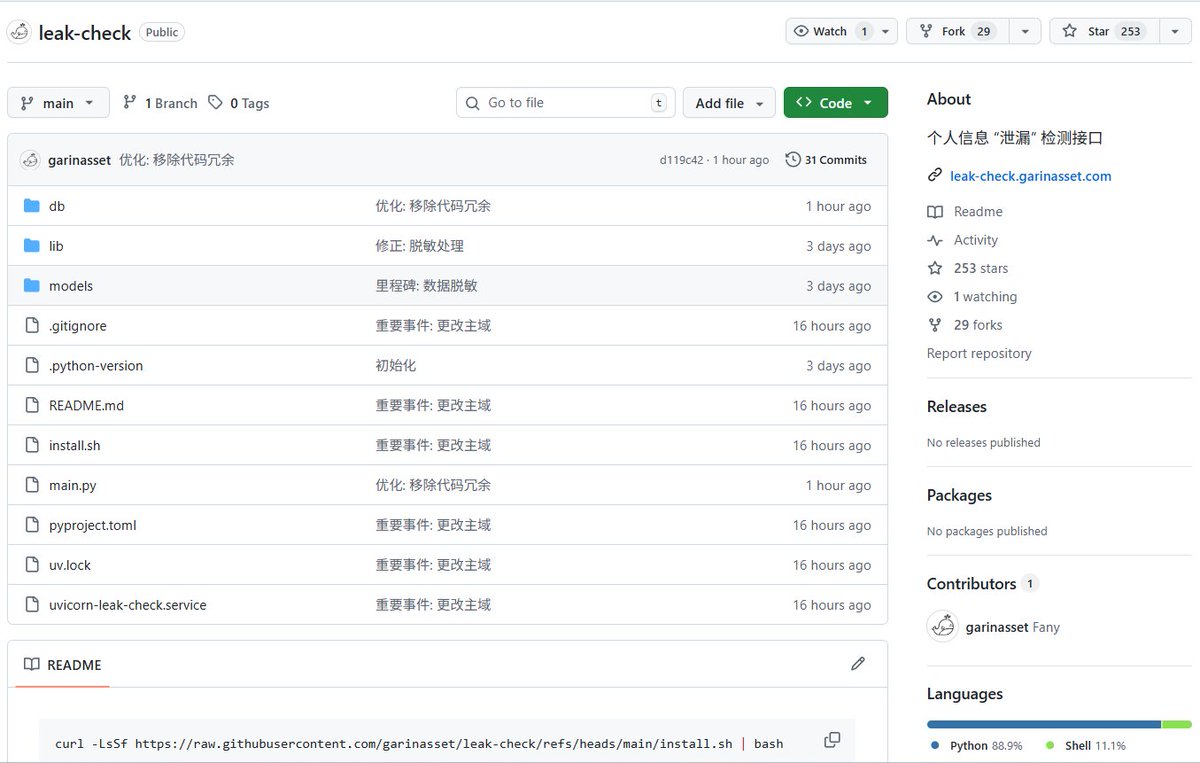Open the green Code dropdown
The height and width of the screenshot is (763, 1200).
[835, 102]
